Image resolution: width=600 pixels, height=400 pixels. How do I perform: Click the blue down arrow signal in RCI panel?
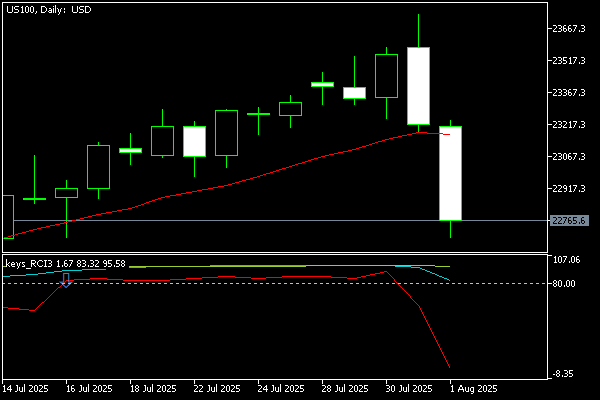pyautogui.click(x=66, y=280)
